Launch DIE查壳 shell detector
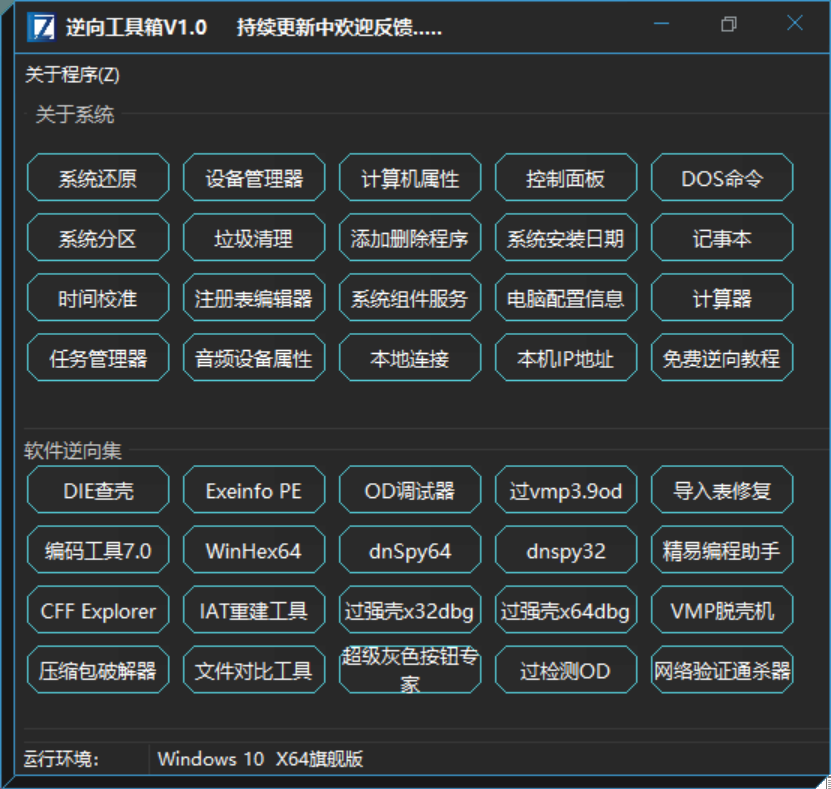The image size is (831, 789). (x=97, y=489)
